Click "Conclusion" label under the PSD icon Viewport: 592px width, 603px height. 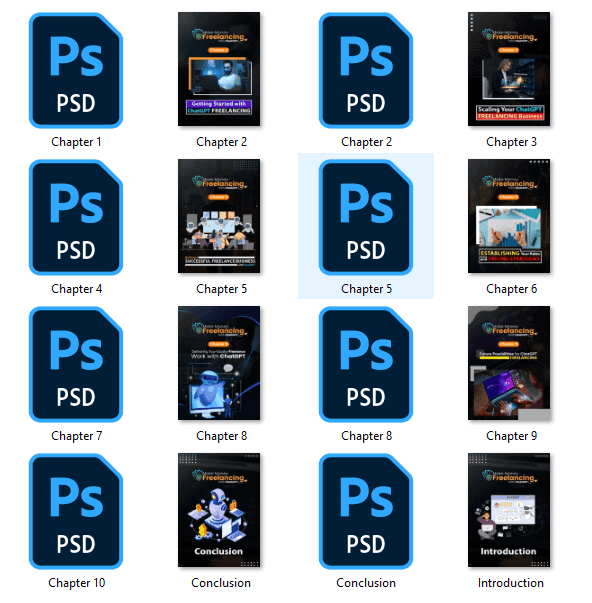tap(366, 583)
